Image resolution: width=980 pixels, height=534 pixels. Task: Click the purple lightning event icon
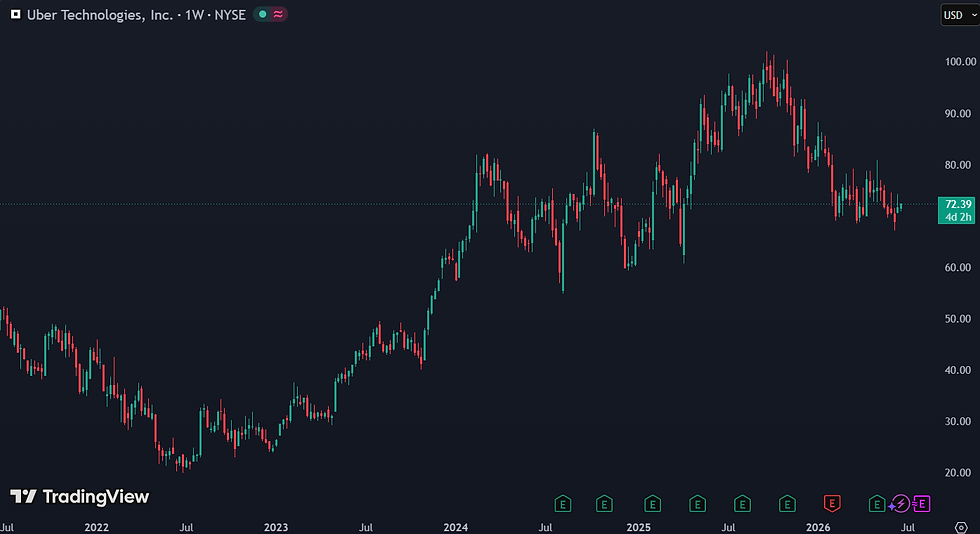coord(899,503)
